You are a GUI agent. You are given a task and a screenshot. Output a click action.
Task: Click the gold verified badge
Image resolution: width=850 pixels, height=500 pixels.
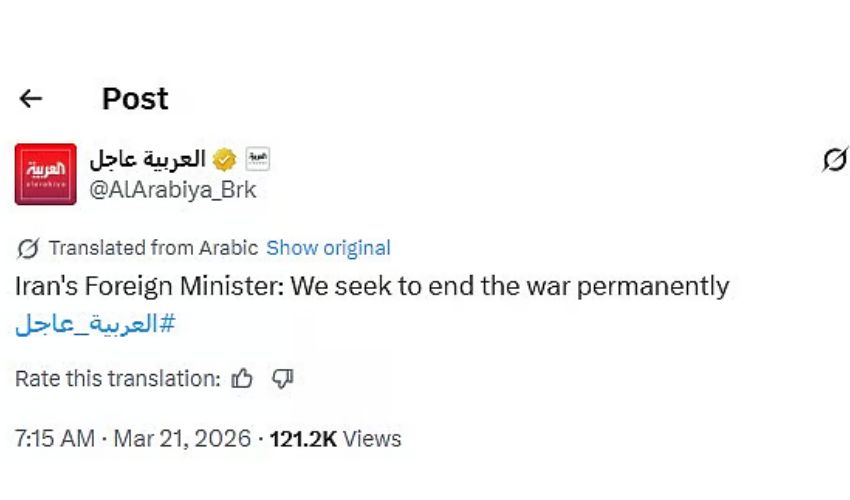click(x=226, y=159)
